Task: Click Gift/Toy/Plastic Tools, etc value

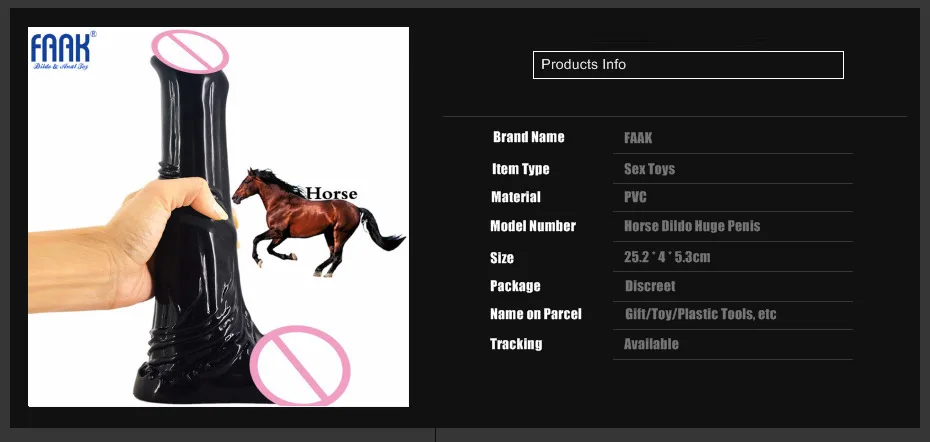Action: point(700,314)
